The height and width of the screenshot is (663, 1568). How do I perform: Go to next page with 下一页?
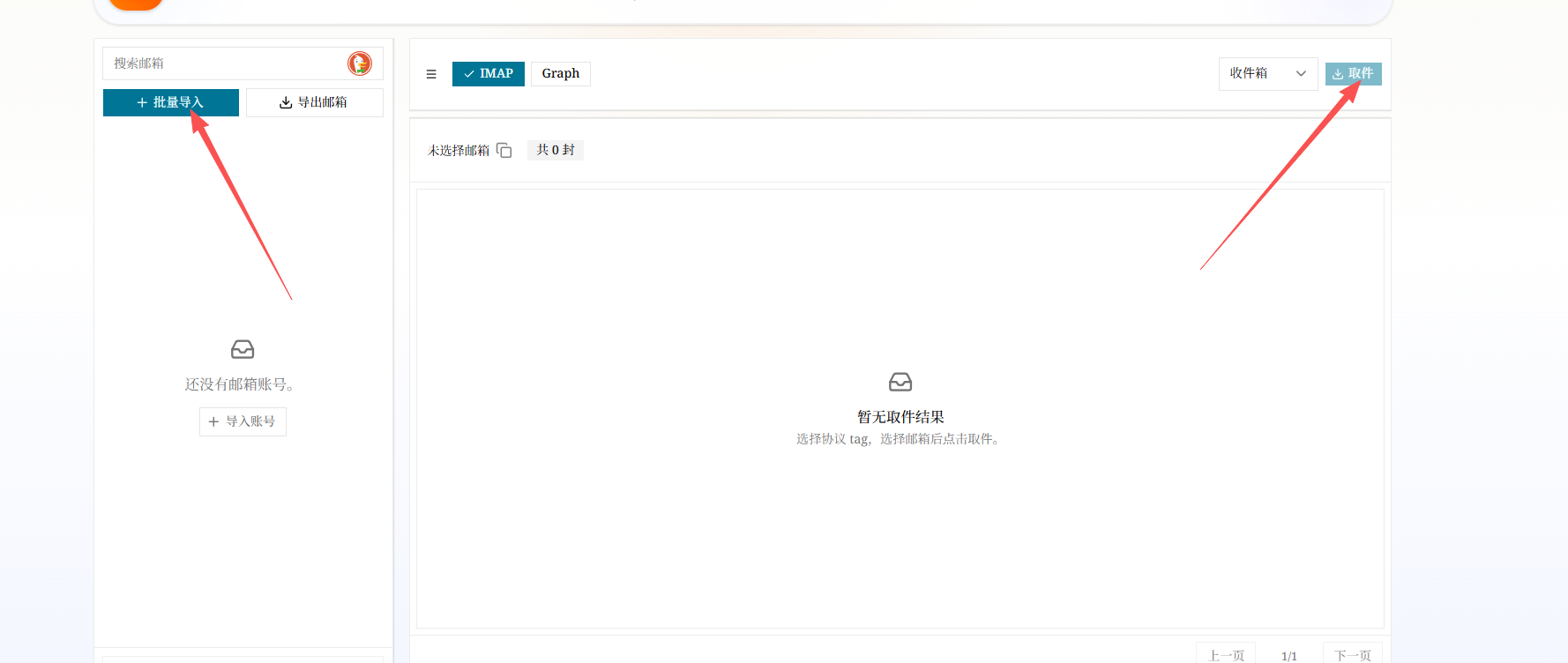tap(1353, 655)
